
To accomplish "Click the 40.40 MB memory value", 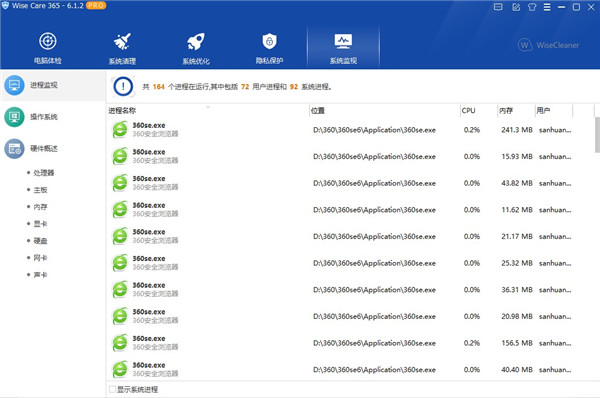I will coord(517,370).
